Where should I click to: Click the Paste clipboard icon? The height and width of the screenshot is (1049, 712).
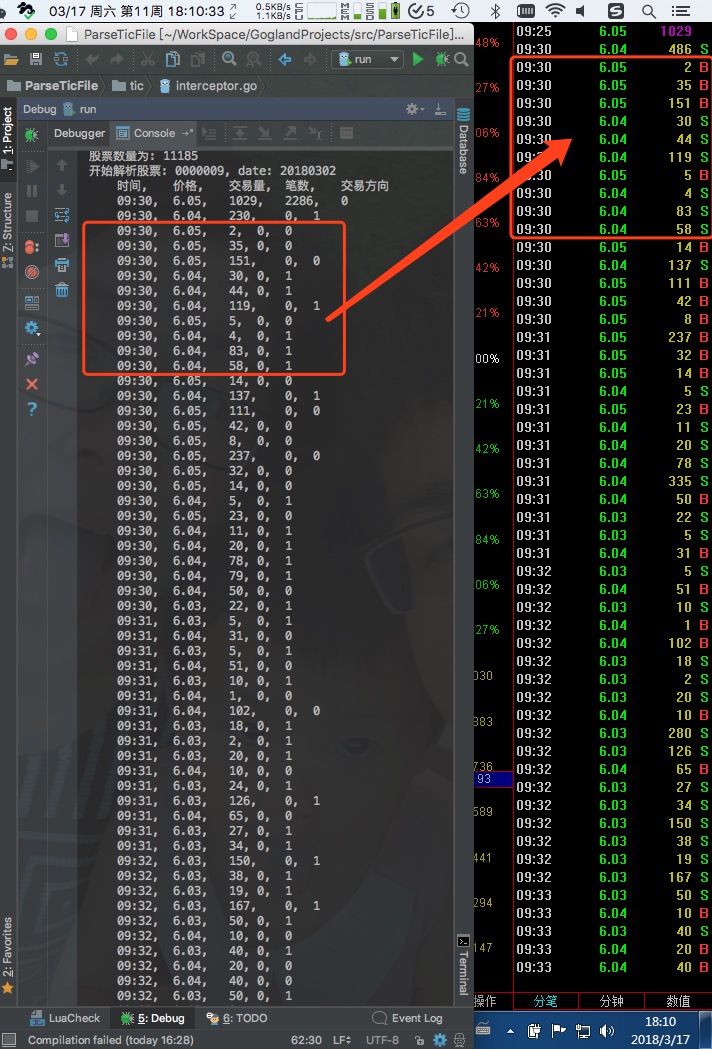pos(198,60)
